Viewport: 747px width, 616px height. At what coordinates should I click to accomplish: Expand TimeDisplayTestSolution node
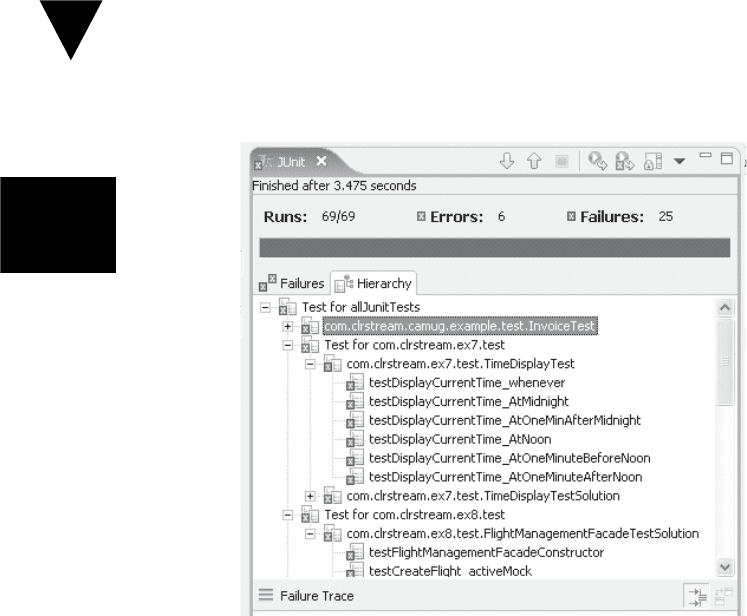[310, 496]
